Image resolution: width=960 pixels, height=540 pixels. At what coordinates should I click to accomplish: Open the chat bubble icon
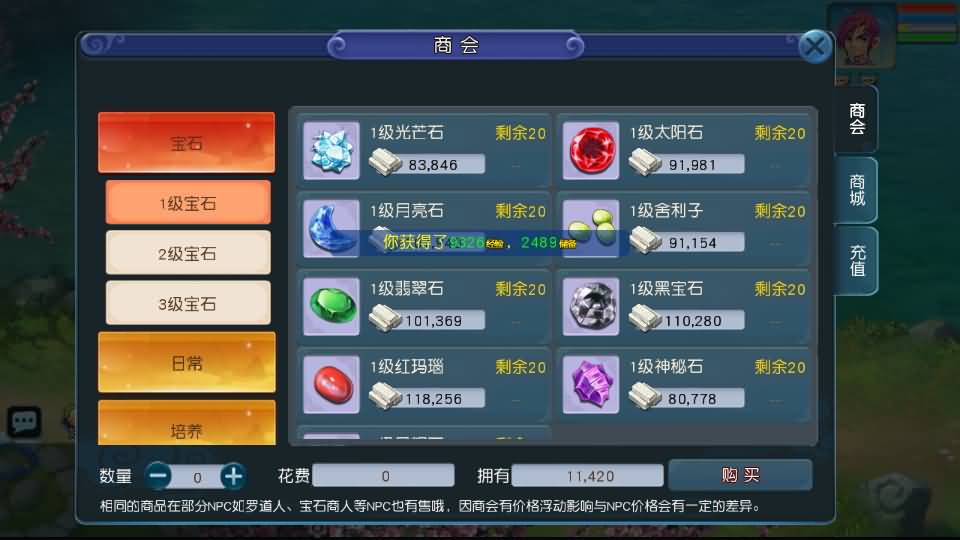click(24, 421)
